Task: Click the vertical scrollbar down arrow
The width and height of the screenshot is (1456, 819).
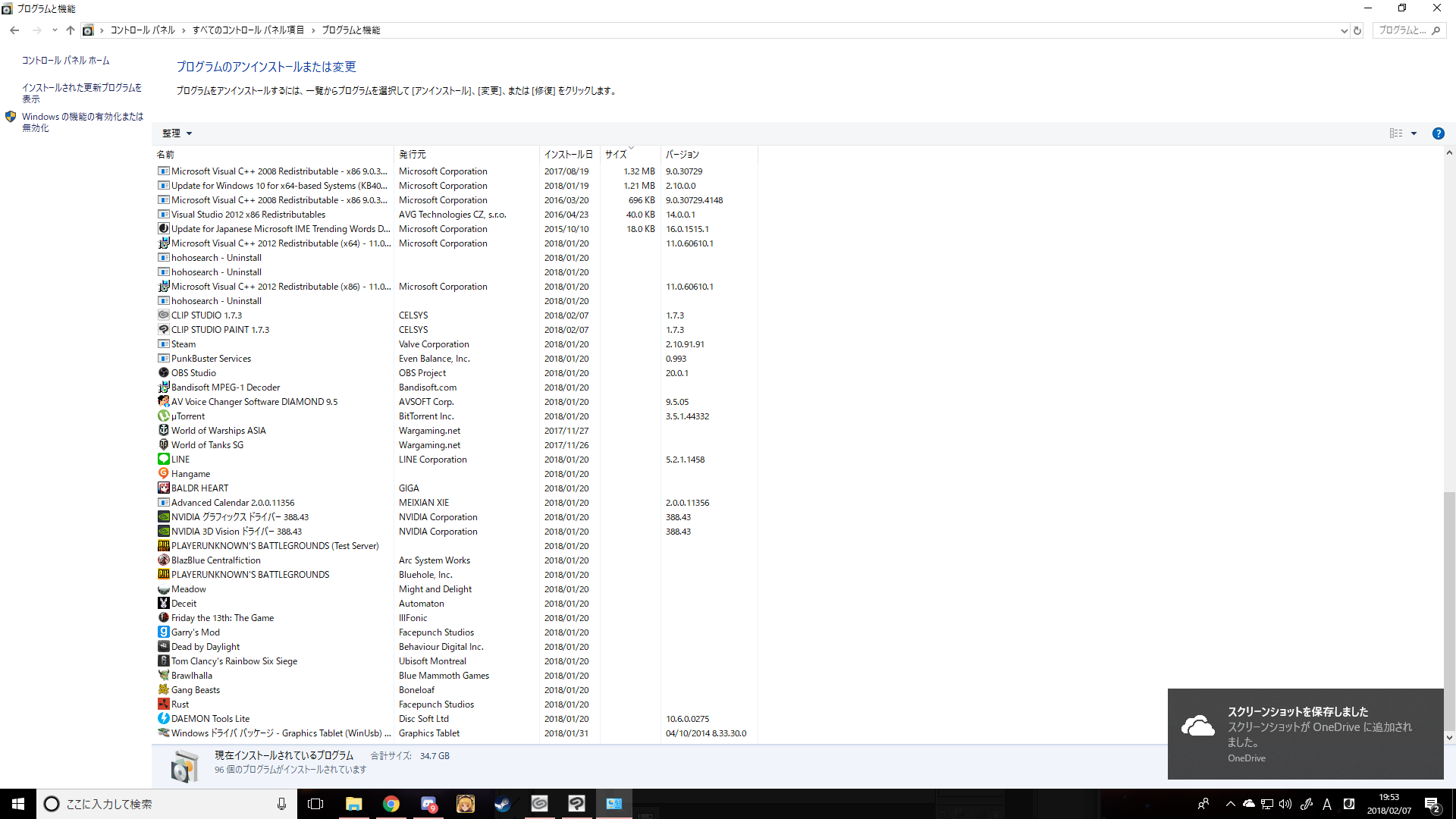Action: 1449,737
